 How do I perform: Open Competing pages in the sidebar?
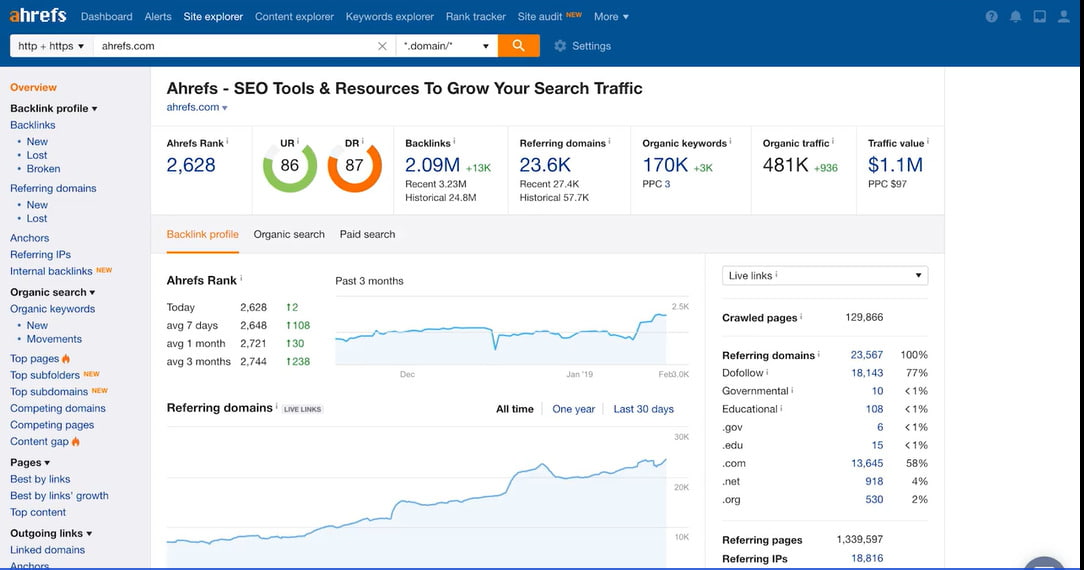pyautogui.click(x=52, y=425)
